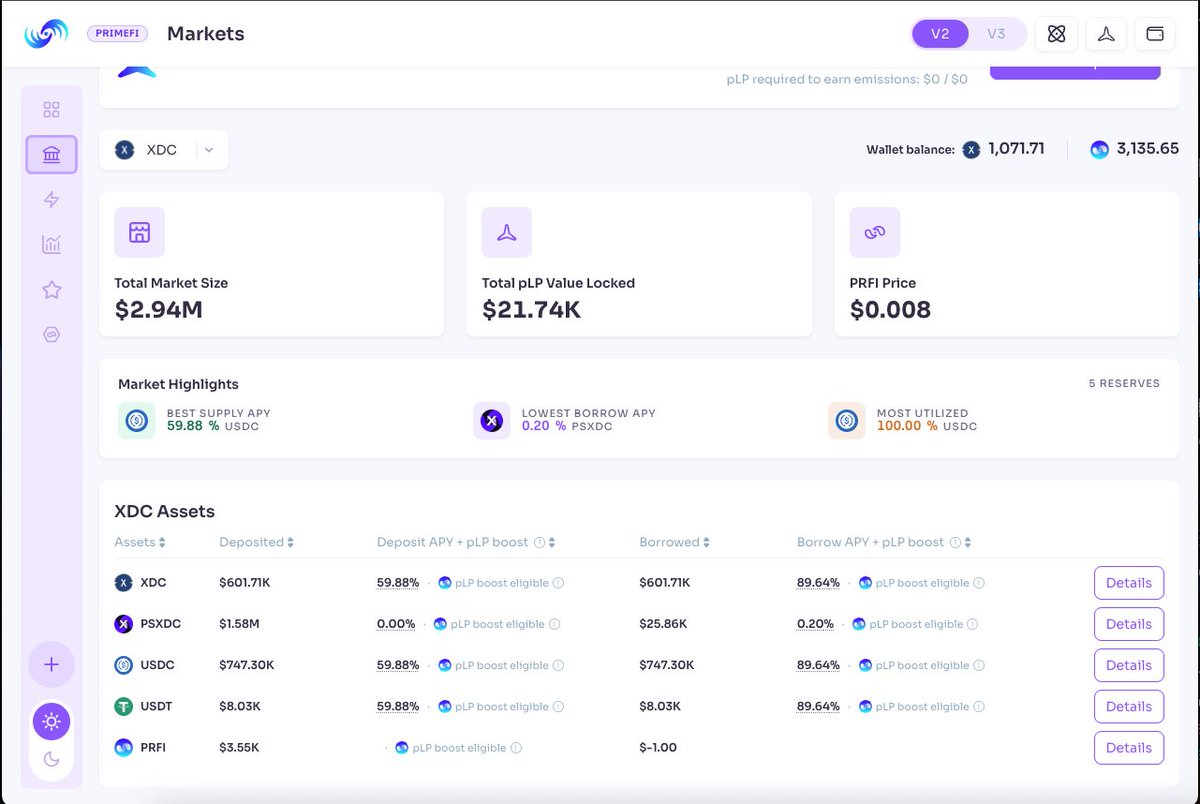The image size is (1200, 804).
Task: Click Best Supply APY USDC icon
Action: pyautogui.click(x=137, y=421)
